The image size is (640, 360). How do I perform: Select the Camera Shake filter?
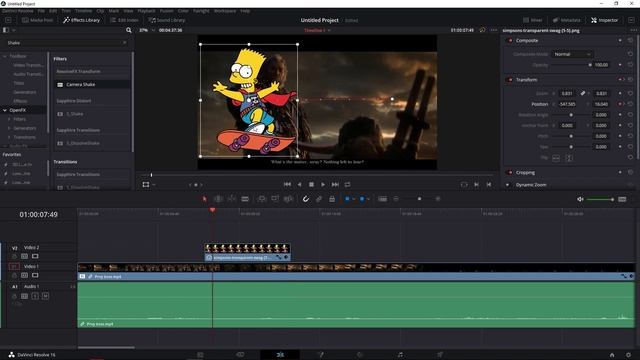(92, 84)
